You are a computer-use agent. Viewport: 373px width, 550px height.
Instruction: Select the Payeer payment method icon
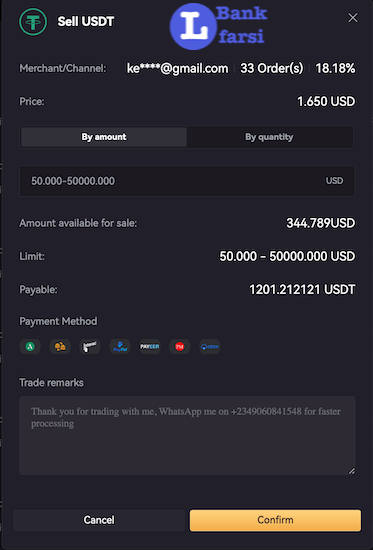[x=150, y=347]
